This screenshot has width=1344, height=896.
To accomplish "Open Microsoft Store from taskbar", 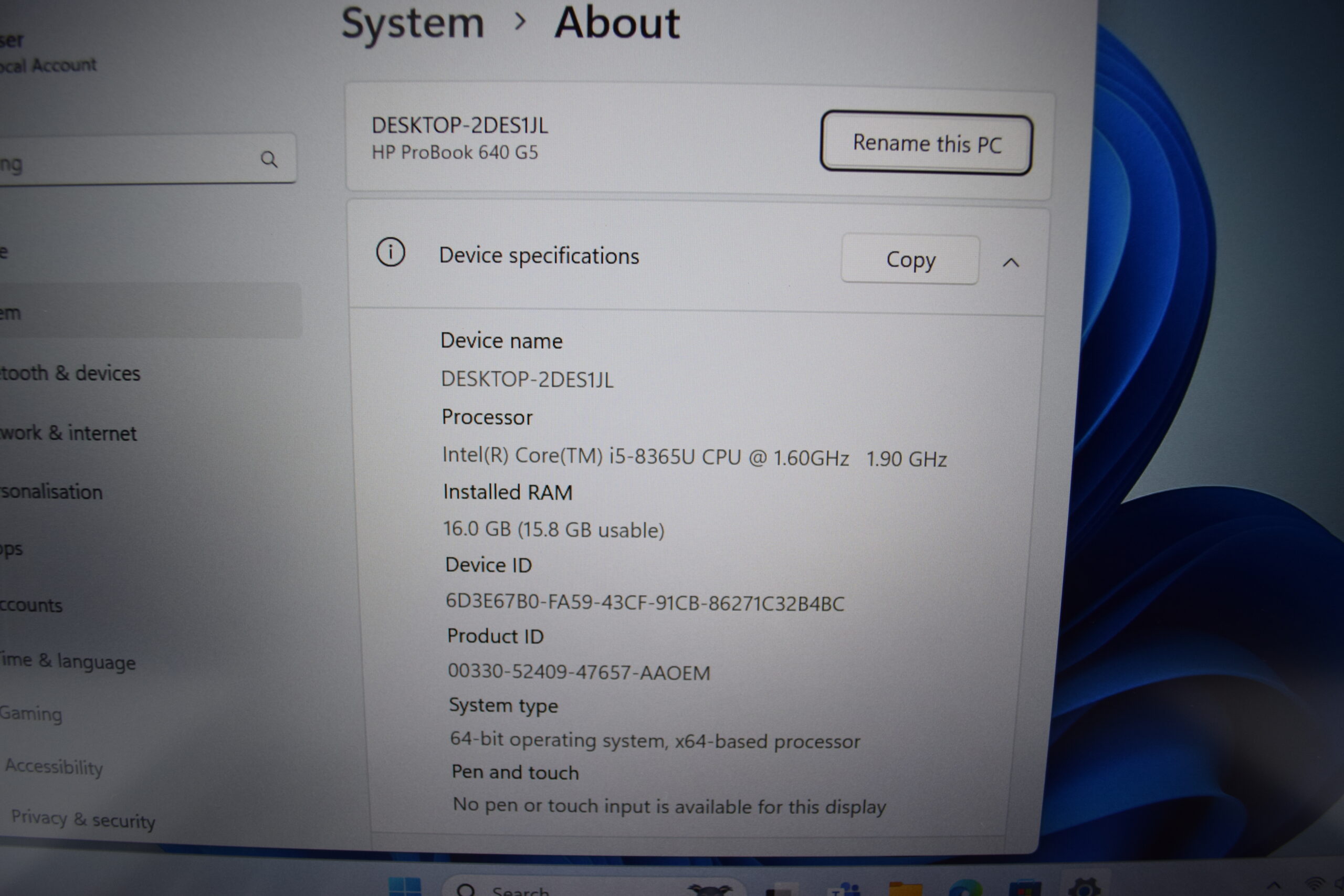I will [1025, 888].
